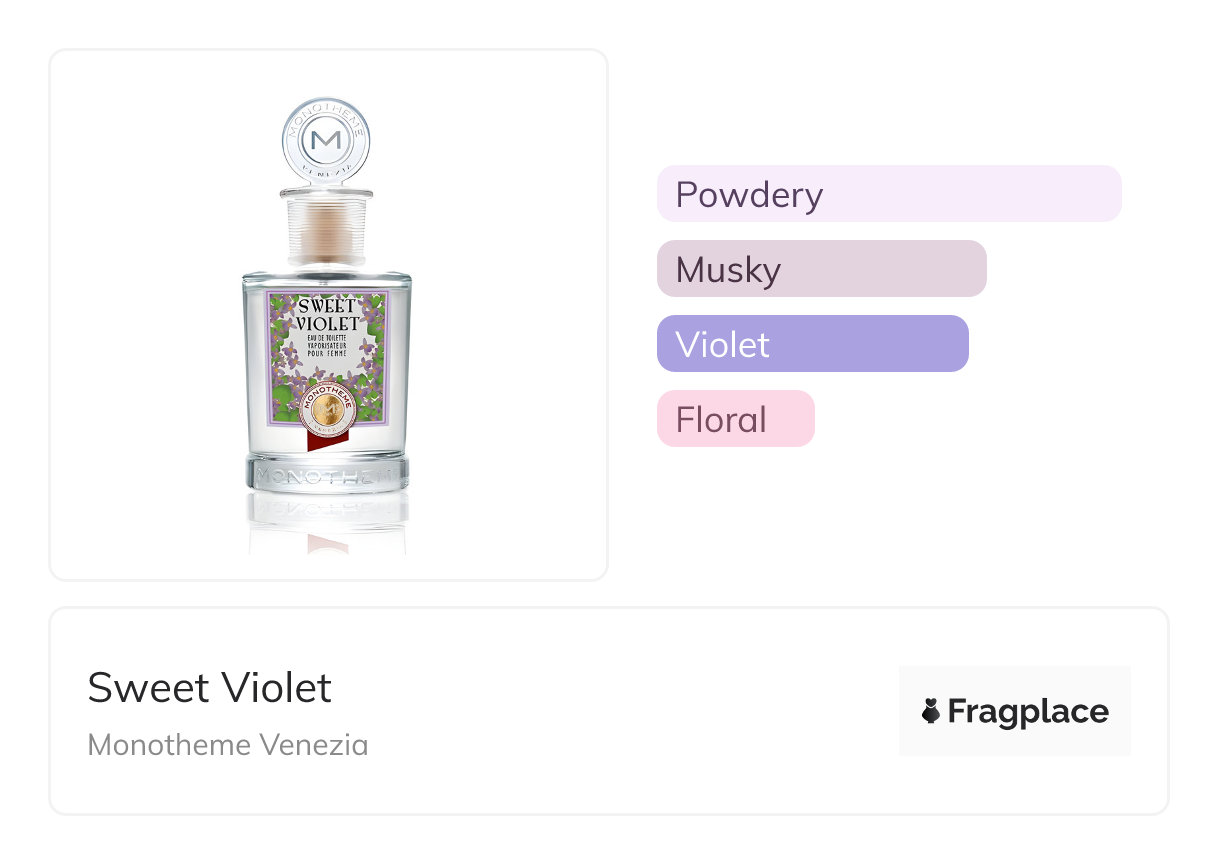Image resolution: width=1218 pixels, height=864 pixels.
Task: Choose the Violet accord bar
Action: point(812,344)
